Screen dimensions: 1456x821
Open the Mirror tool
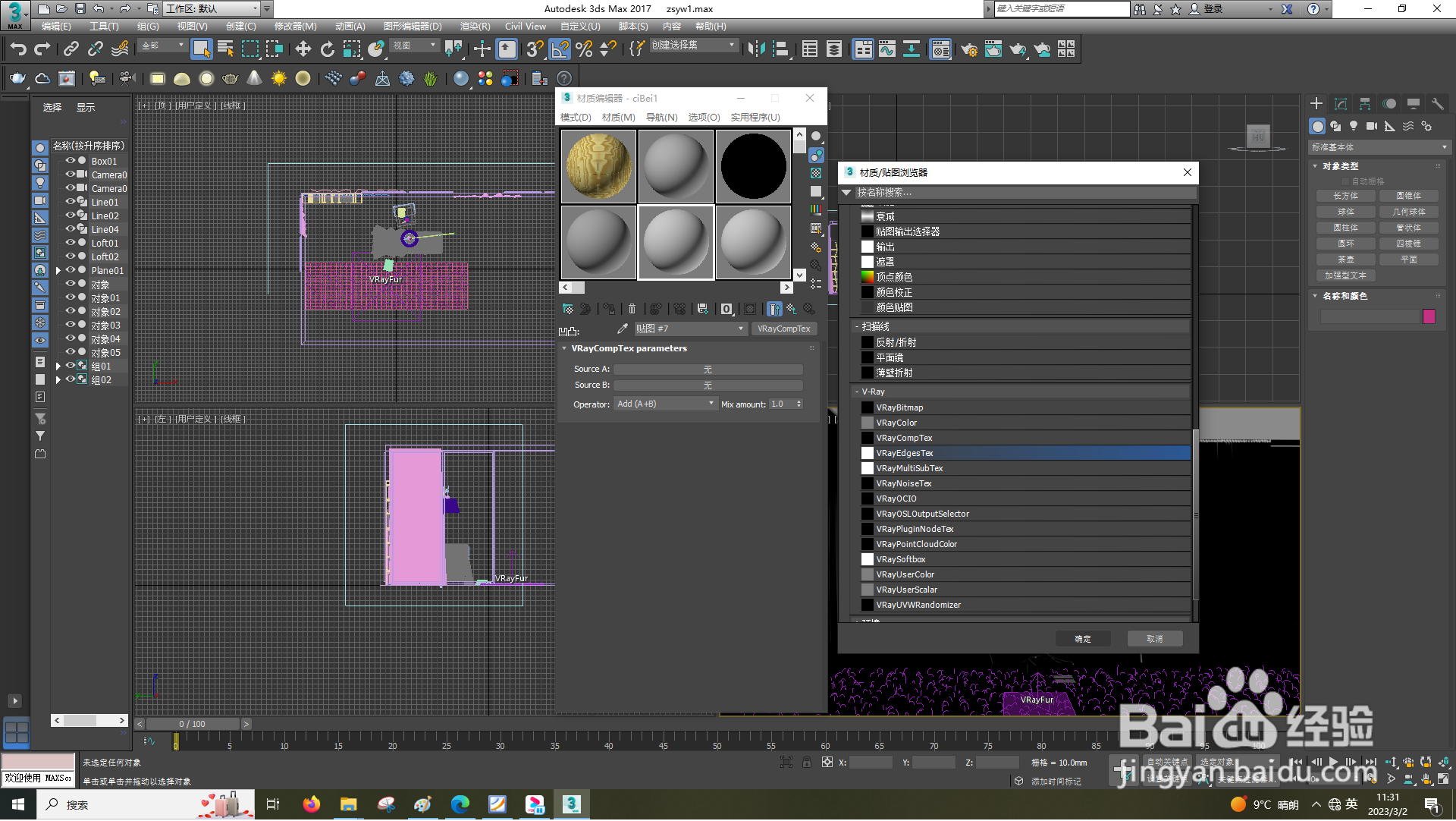(756, 49)
